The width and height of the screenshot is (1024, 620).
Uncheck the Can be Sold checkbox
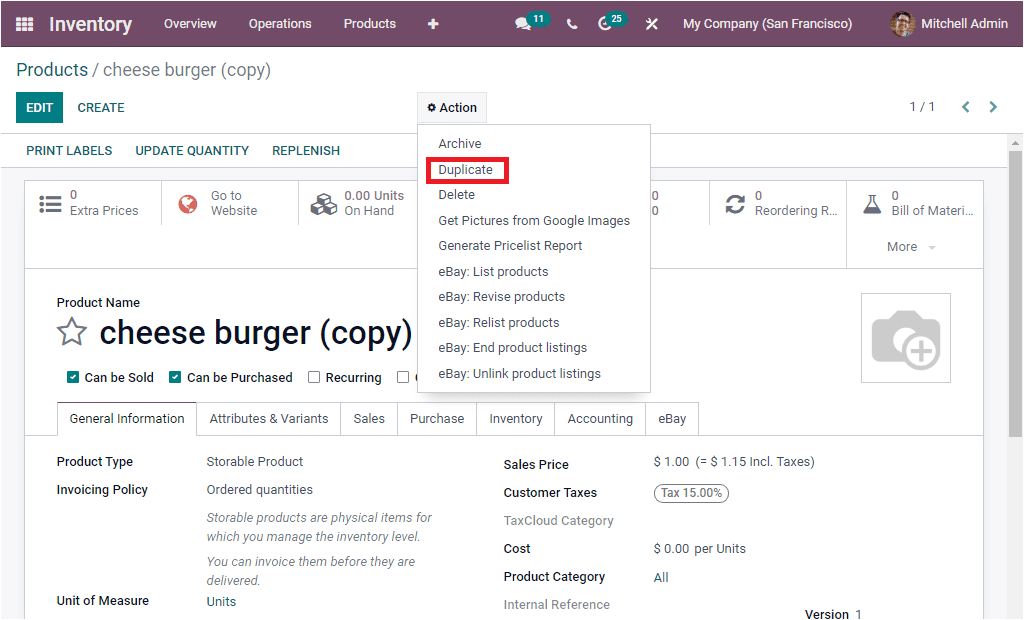coord(73,377)
